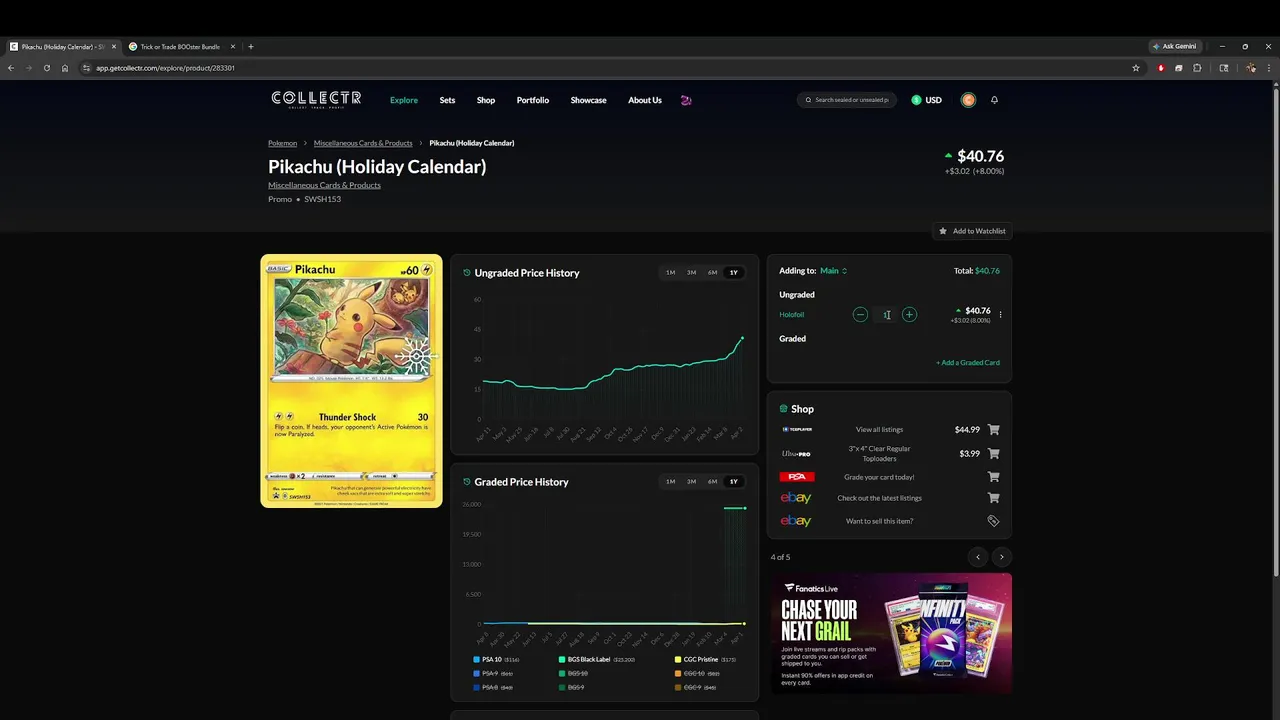Click the eBay latest listings cart icon
1280x720 pixels.
(x=993, y=498)
